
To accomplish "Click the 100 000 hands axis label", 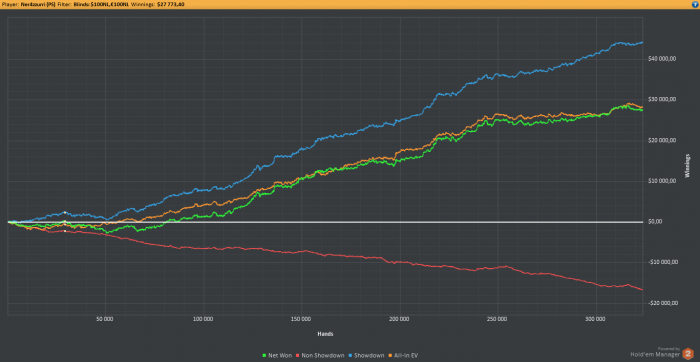I will coord(203,320).
